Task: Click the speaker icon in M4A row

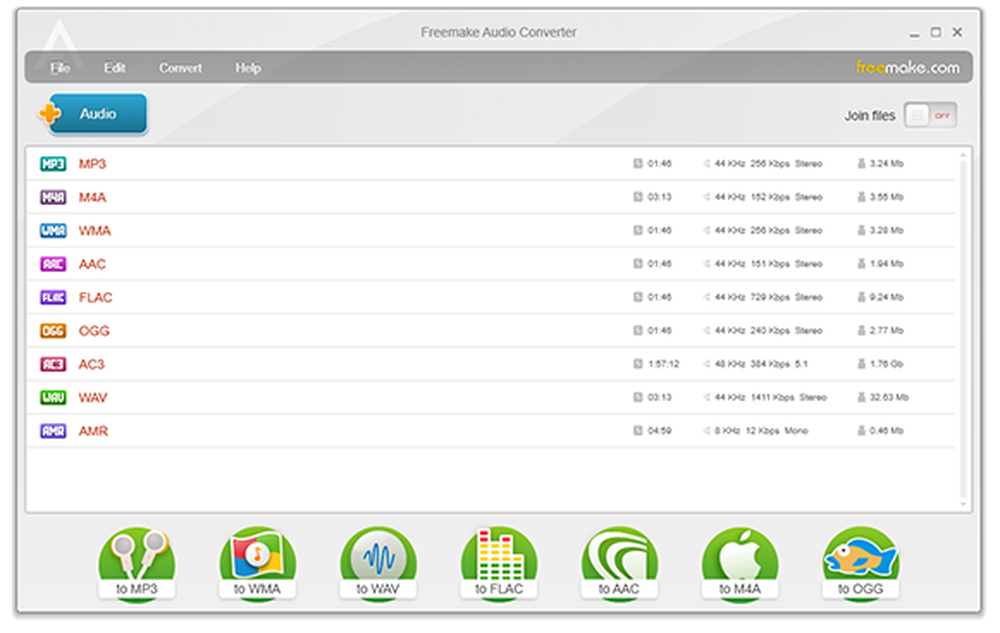Action: 707,197
